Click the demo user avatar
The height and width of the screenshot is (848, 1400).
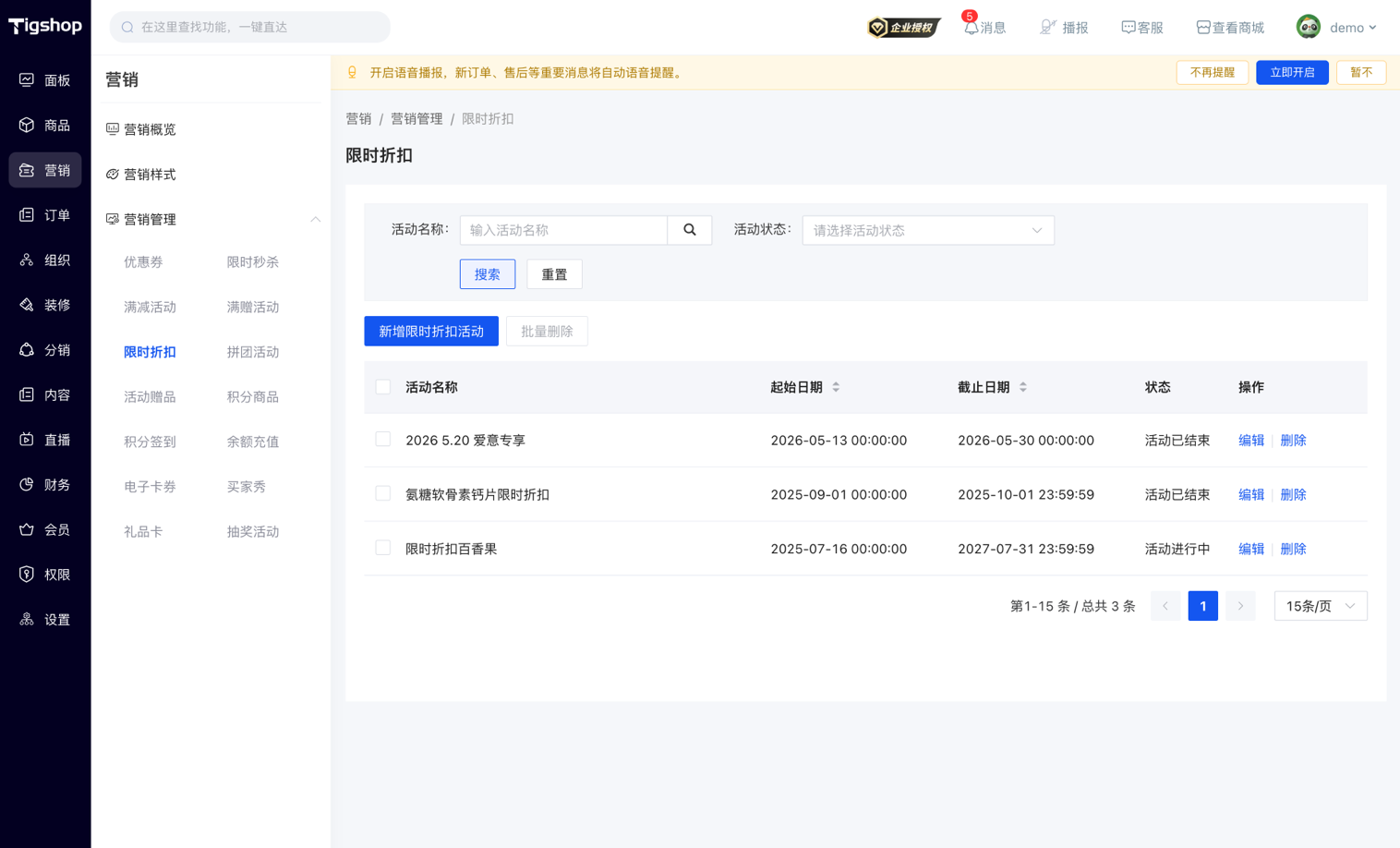(1308, 27)
